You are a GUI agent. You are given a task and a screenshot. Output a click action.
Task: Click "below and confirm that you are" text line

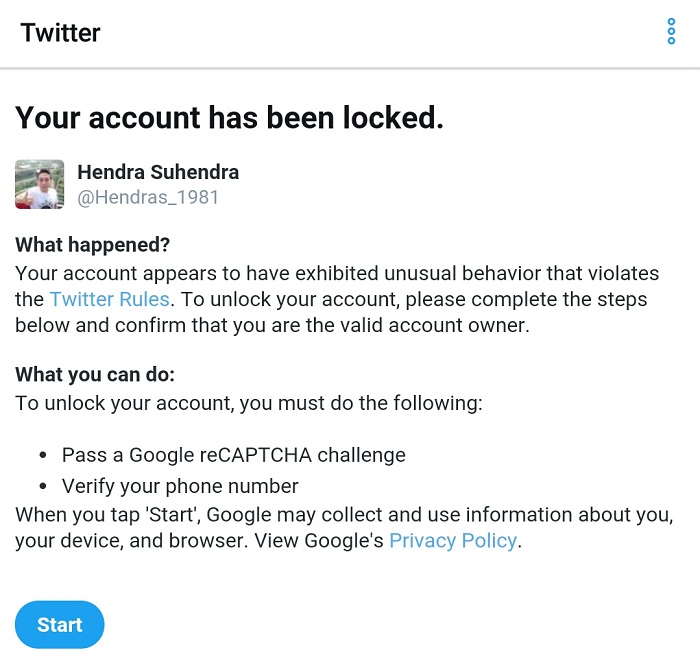click(271, 325)
